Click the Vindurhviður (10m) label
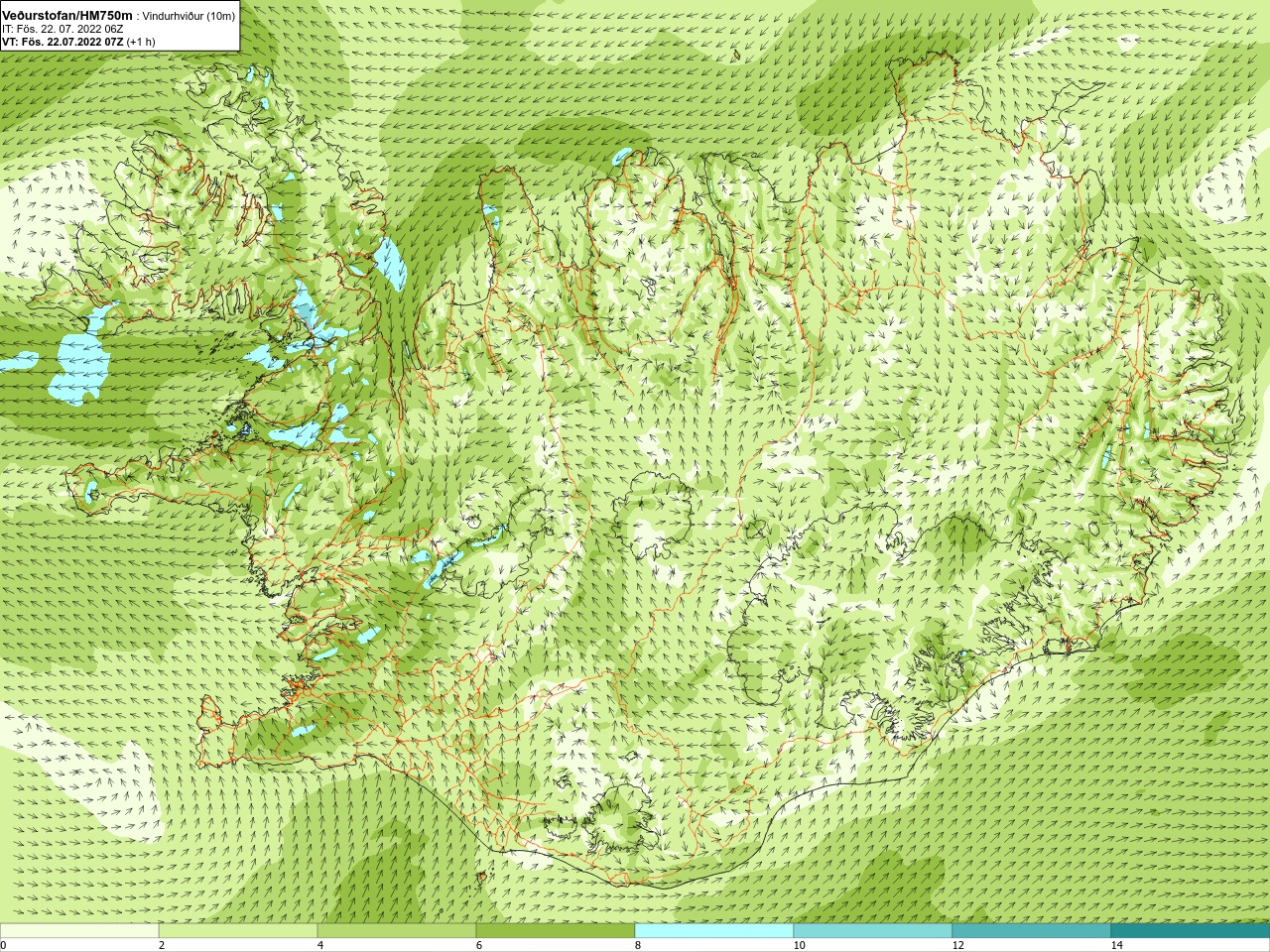1270x952 pixels. tap(189, 16)
